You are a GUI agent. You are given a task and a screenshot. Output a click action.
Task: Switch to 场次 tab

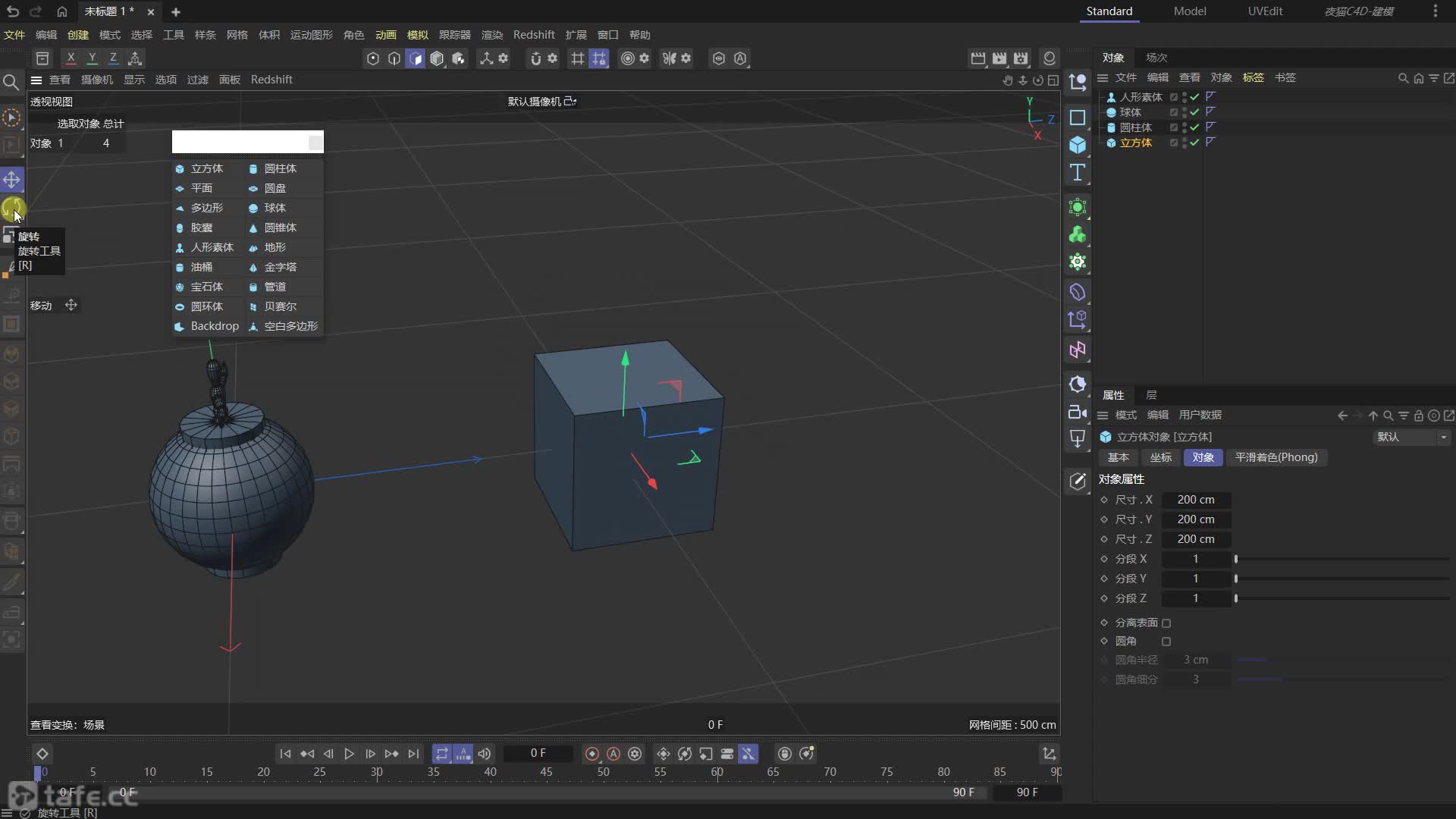[x=1156, y=58]
